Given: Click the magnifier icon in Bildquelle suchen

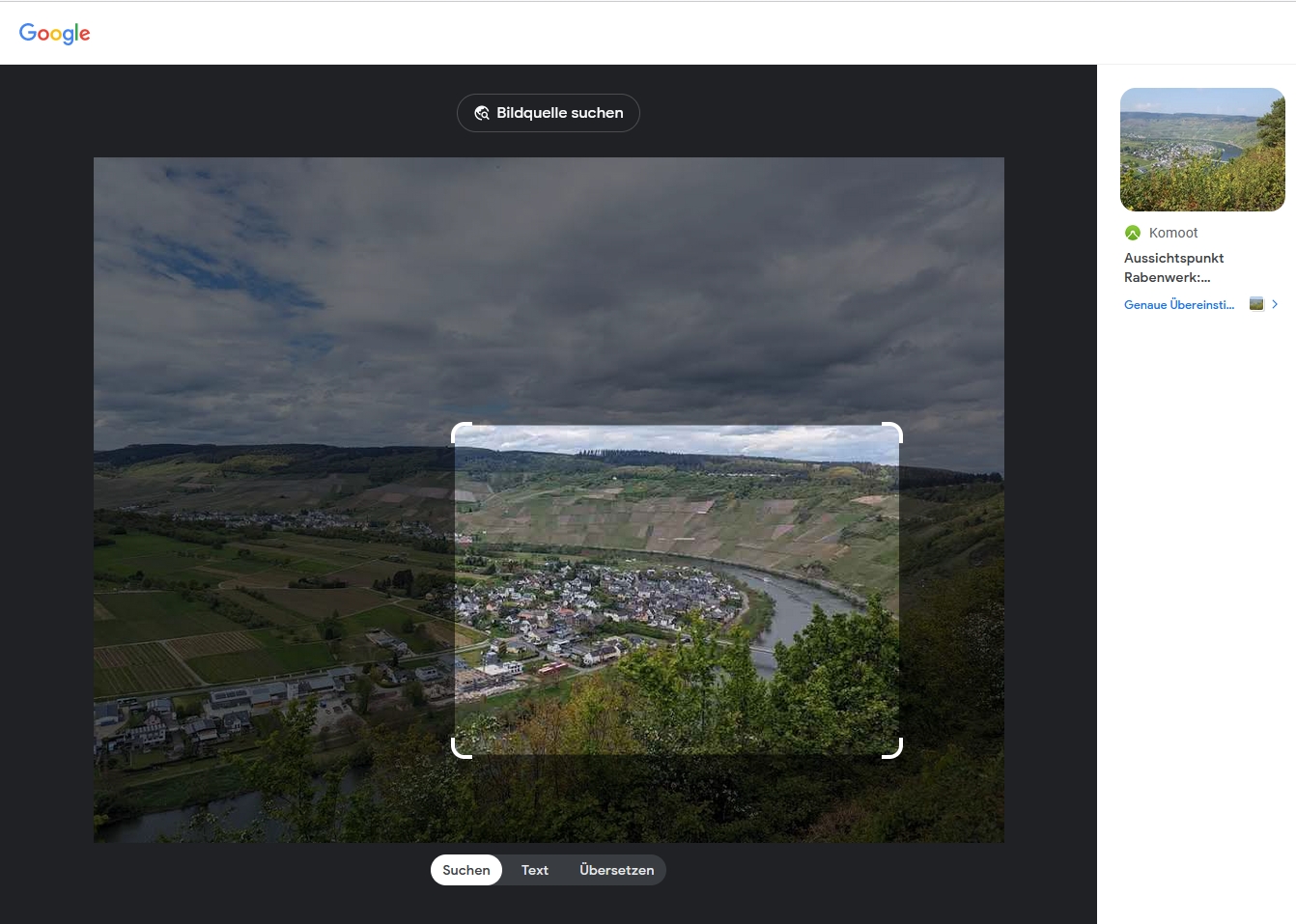Looking at the screenshot, I should pyautogui.click(x=482, y=113).
